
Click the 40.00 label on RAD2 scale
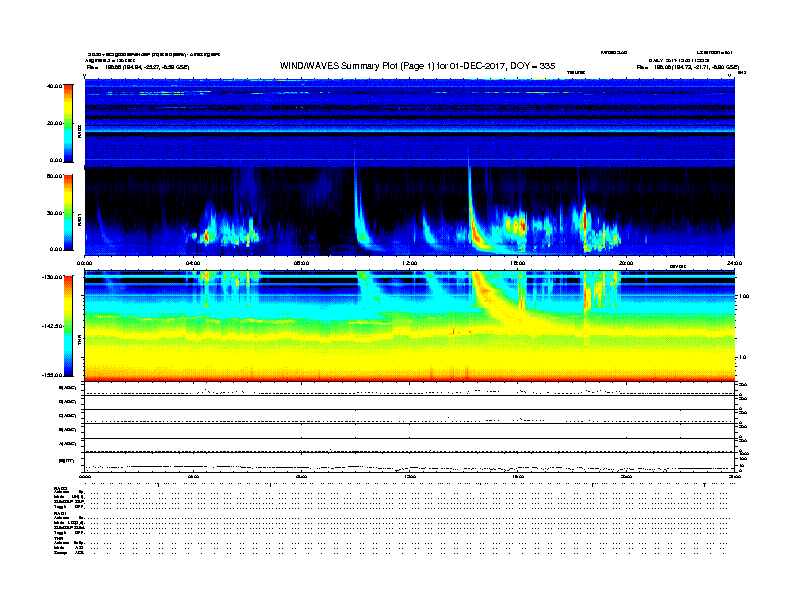pyautogui.click(x=54, y=86)
